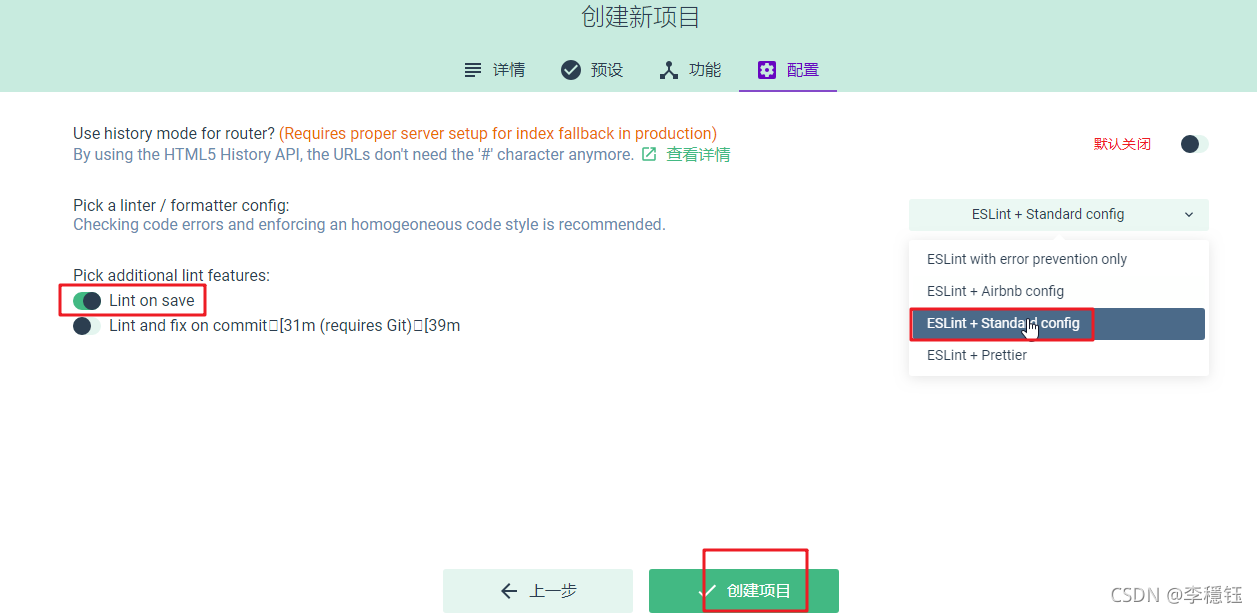Click the 创建项目 button

click(744, 591)
